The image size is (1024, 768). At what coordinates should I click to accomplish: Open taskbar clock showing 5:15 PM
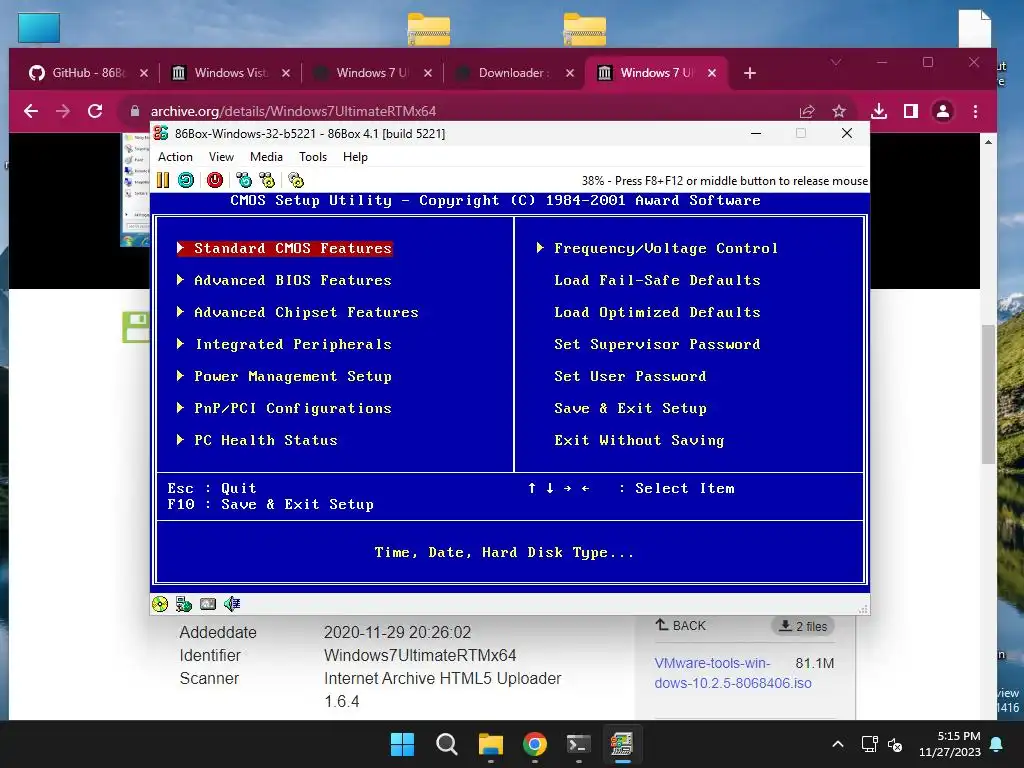click(x=950, y=744)
